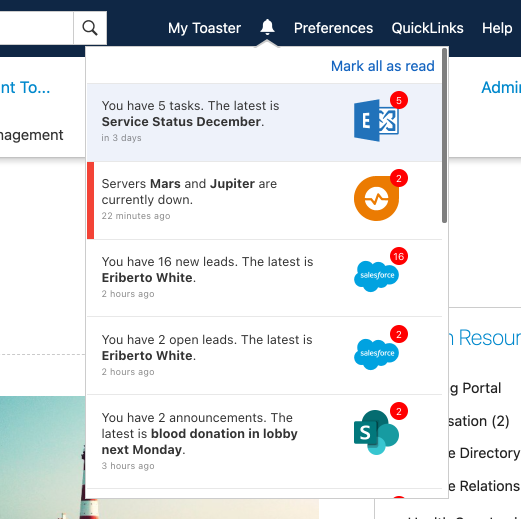
Task: Open the notifications bell icon
Action: [x=267, y=27]
